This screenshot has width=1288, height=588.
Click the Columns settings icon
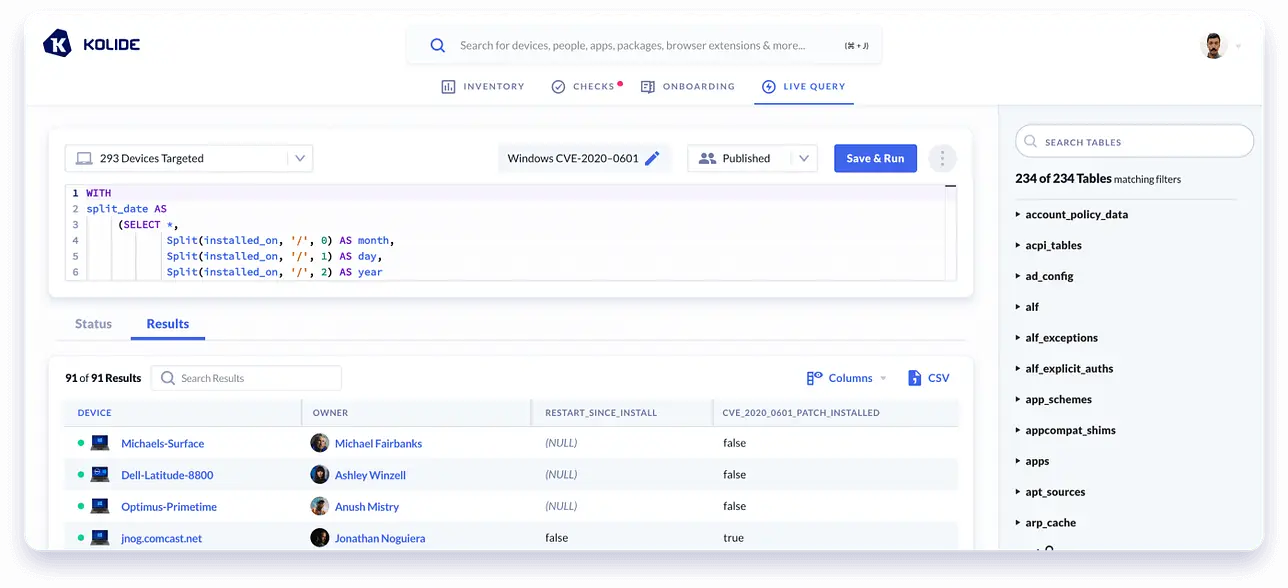coord(814,378)
